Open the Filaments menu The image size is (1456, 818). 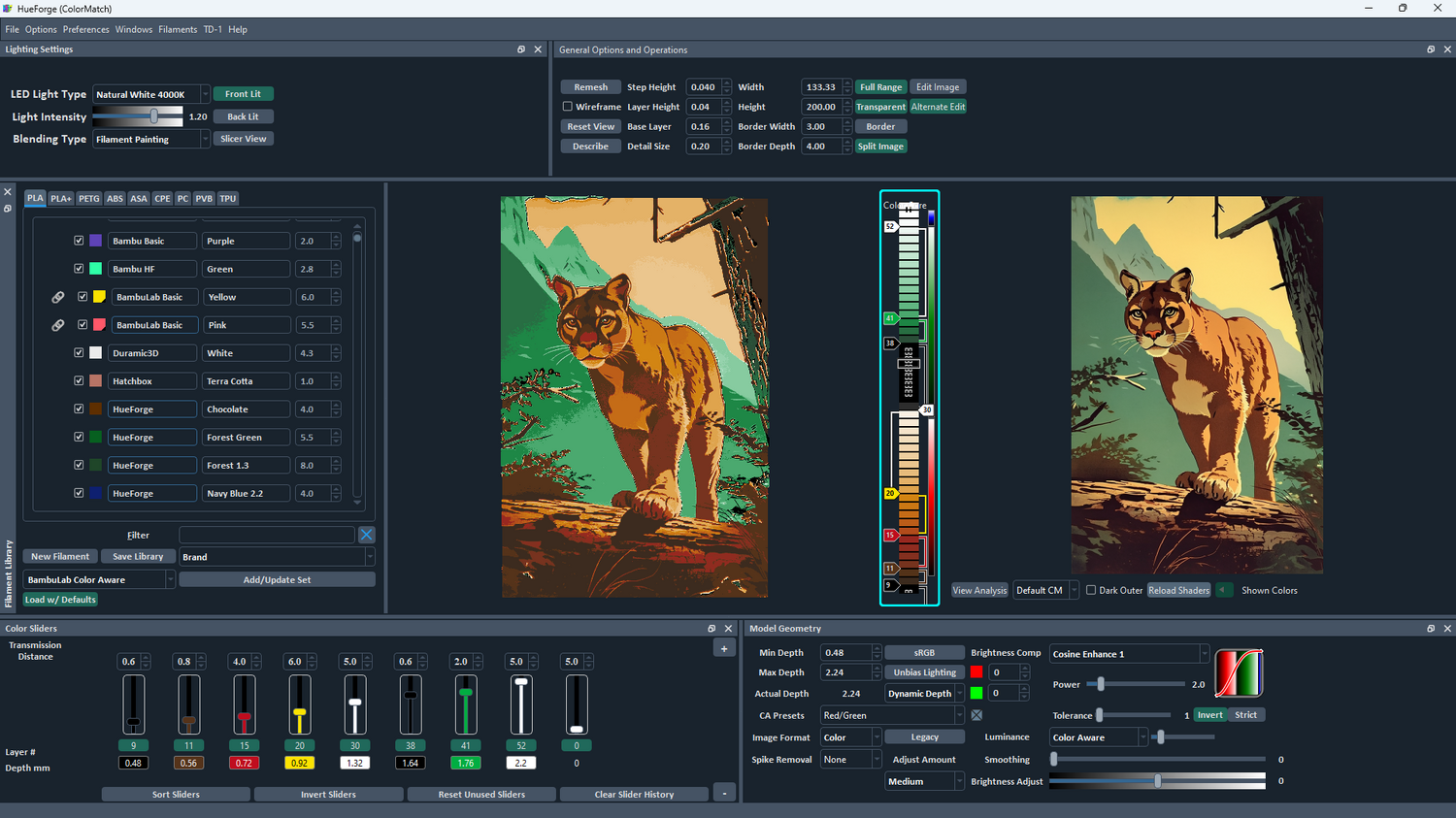coord(178,29)
